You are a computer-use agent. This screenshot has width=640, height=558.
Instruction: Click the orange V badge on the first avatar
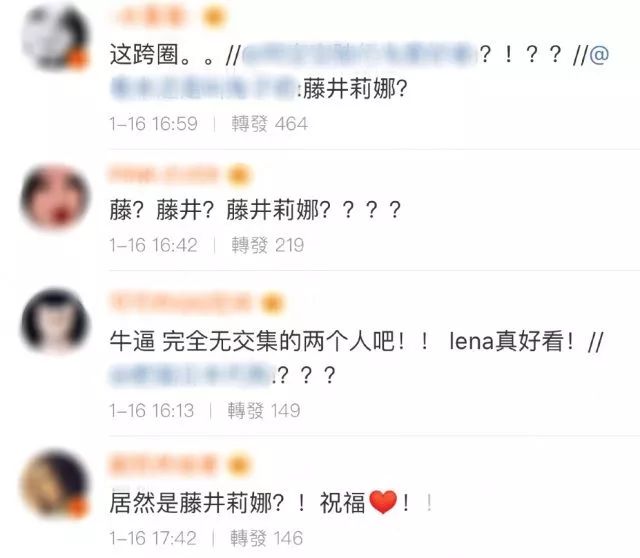pos(78,58)
